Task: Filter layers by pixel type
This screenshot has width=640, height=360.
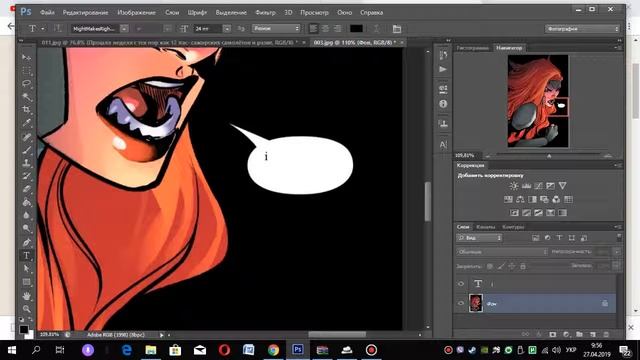Action: (536, 238)
